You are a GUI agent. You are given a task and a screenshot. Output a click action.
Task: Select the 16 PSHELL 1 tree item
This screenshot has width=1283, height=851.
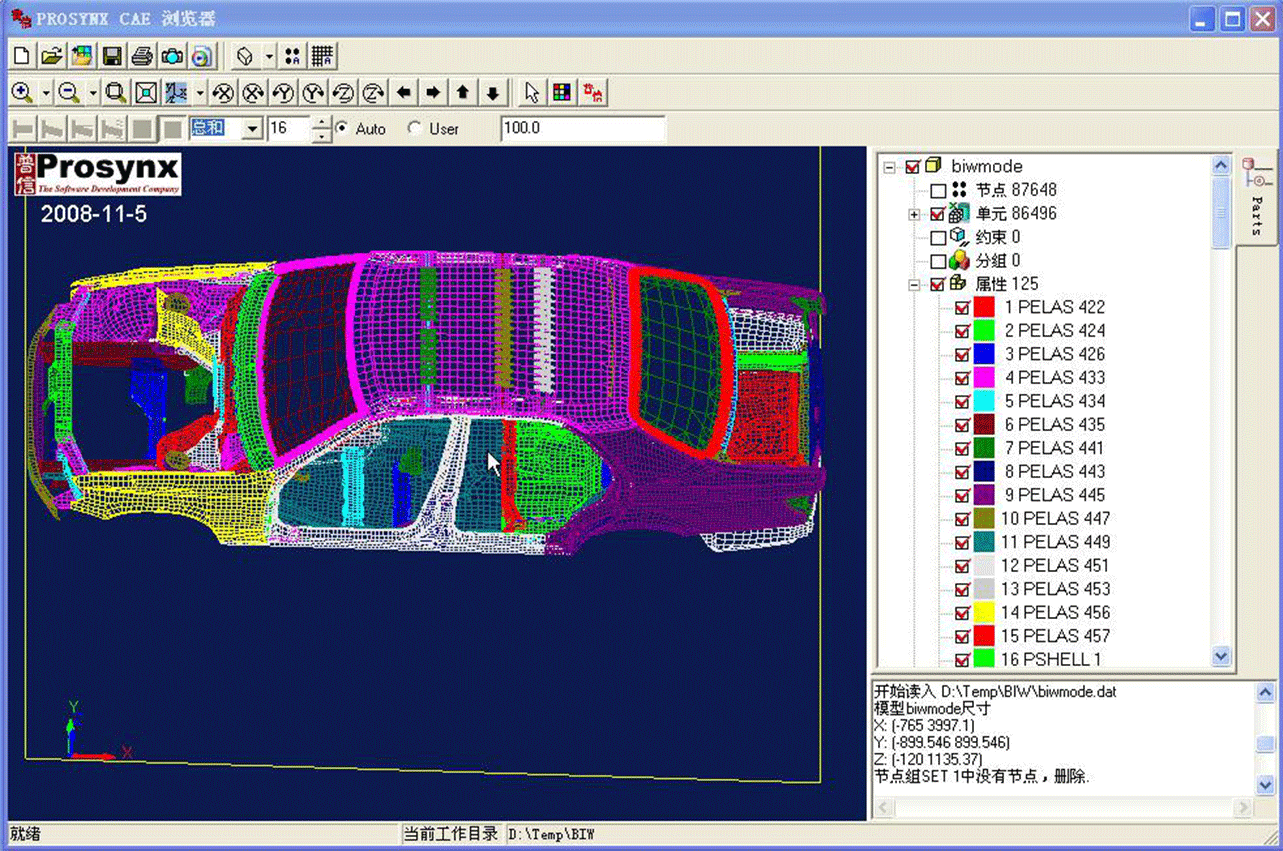1050,659
